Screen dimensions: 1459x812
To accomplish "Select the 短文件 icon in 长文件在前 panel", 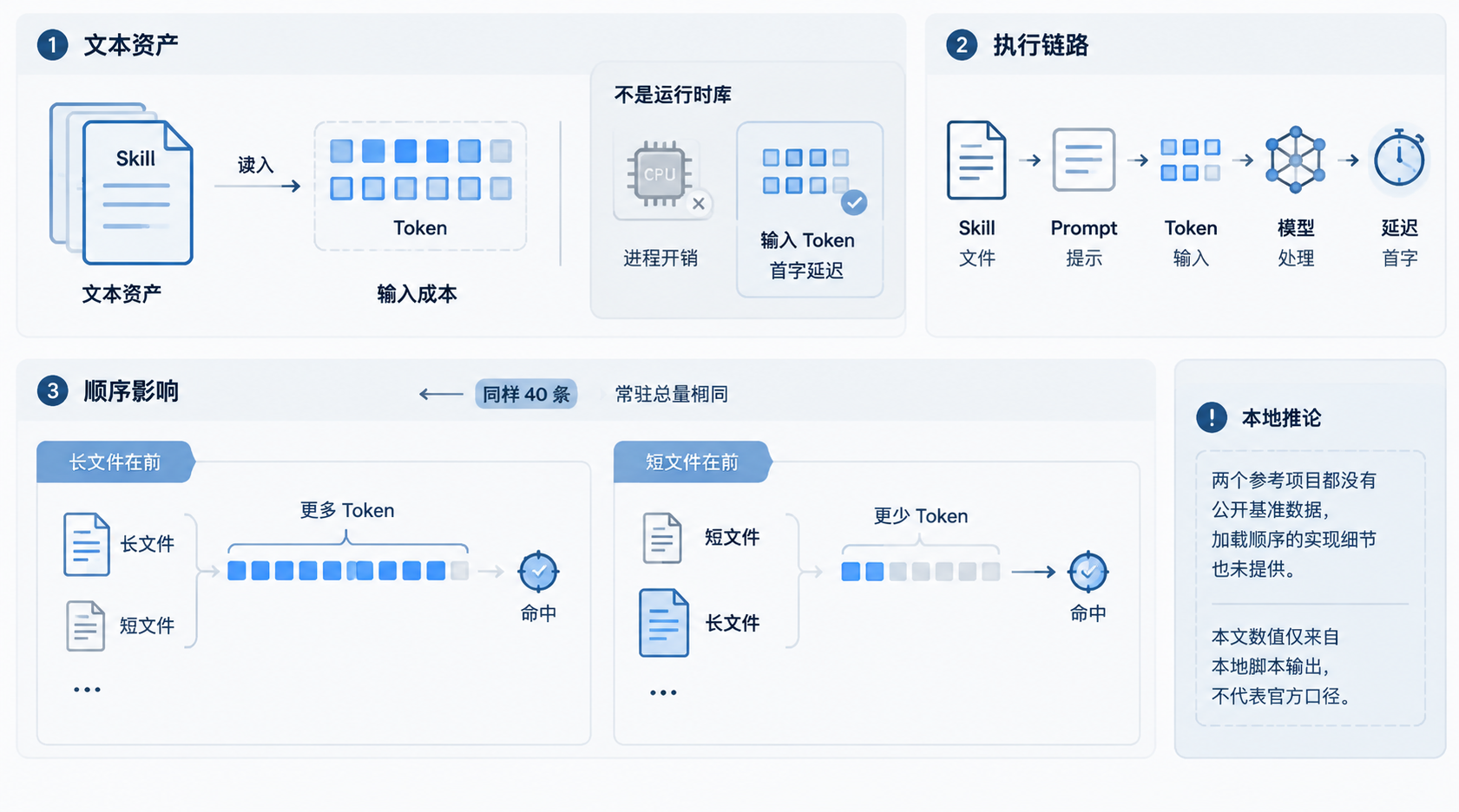I will [x=85, y=625].
